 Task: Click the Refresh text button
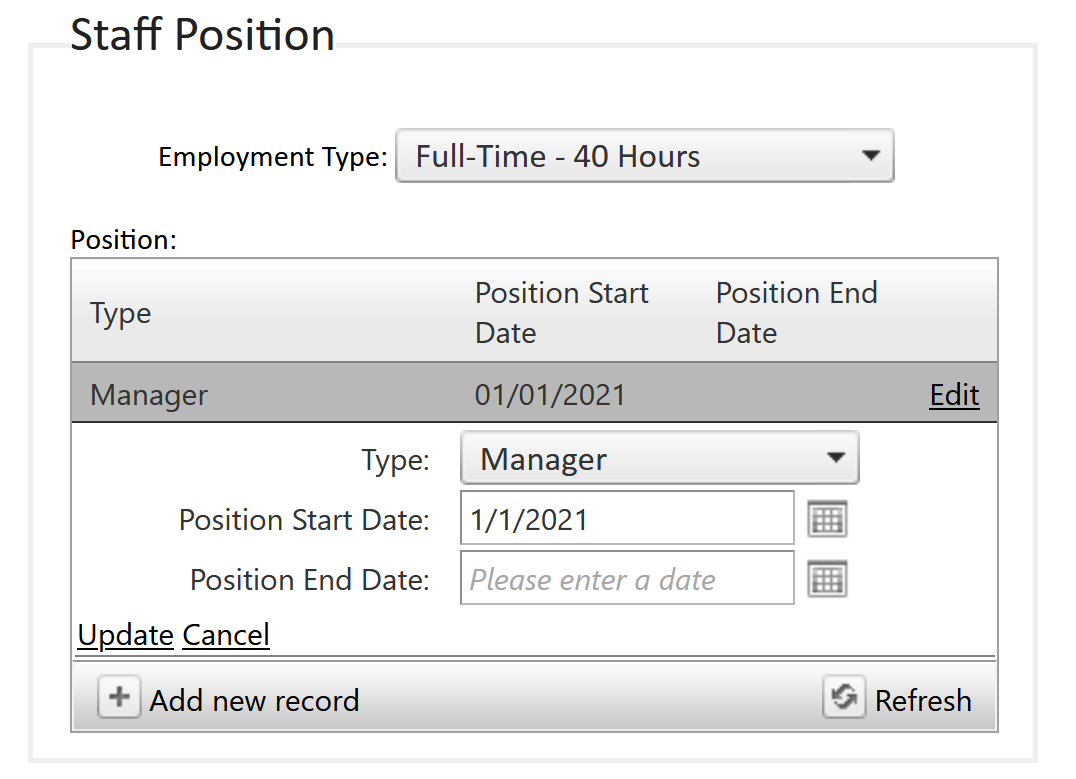click(x=923, y=701)
